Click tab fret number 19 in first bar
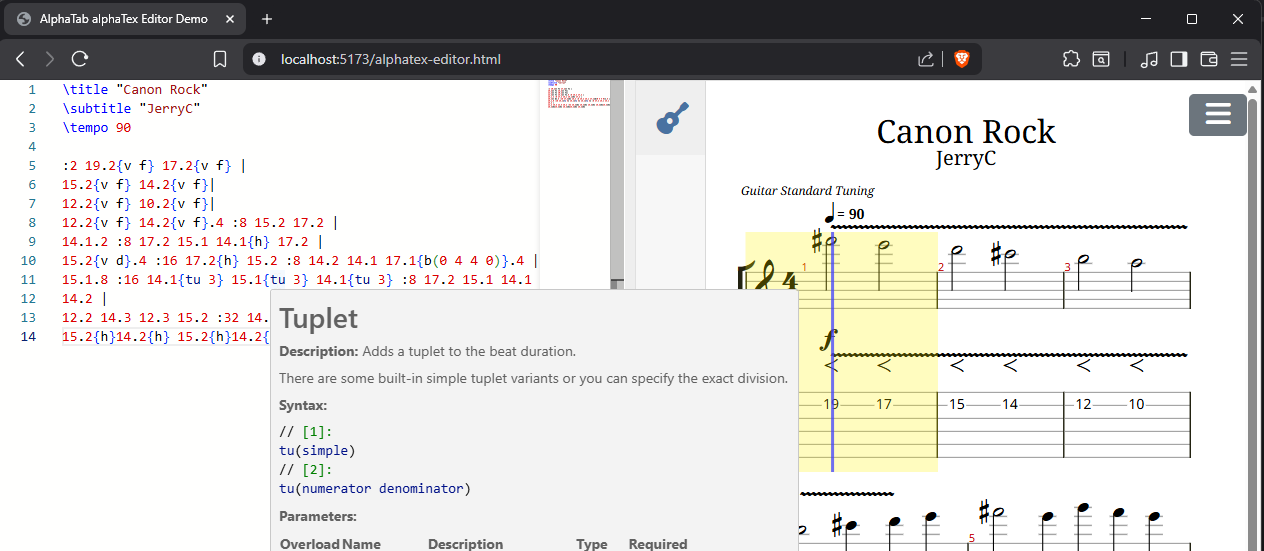The width and height of the screenshot is (1264, 551). (x=831, y=405)
